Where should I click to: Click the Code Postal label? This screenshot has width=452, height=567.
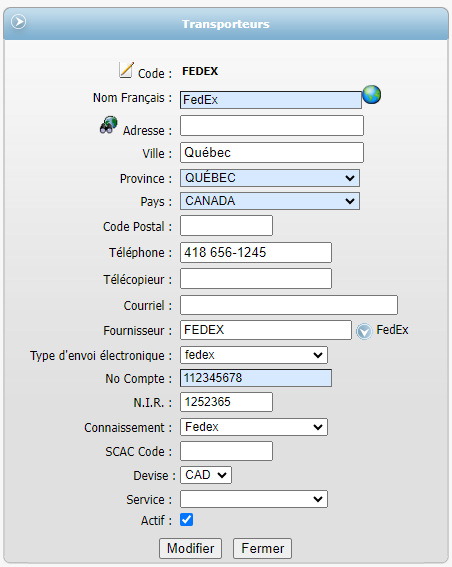[137, 227]
